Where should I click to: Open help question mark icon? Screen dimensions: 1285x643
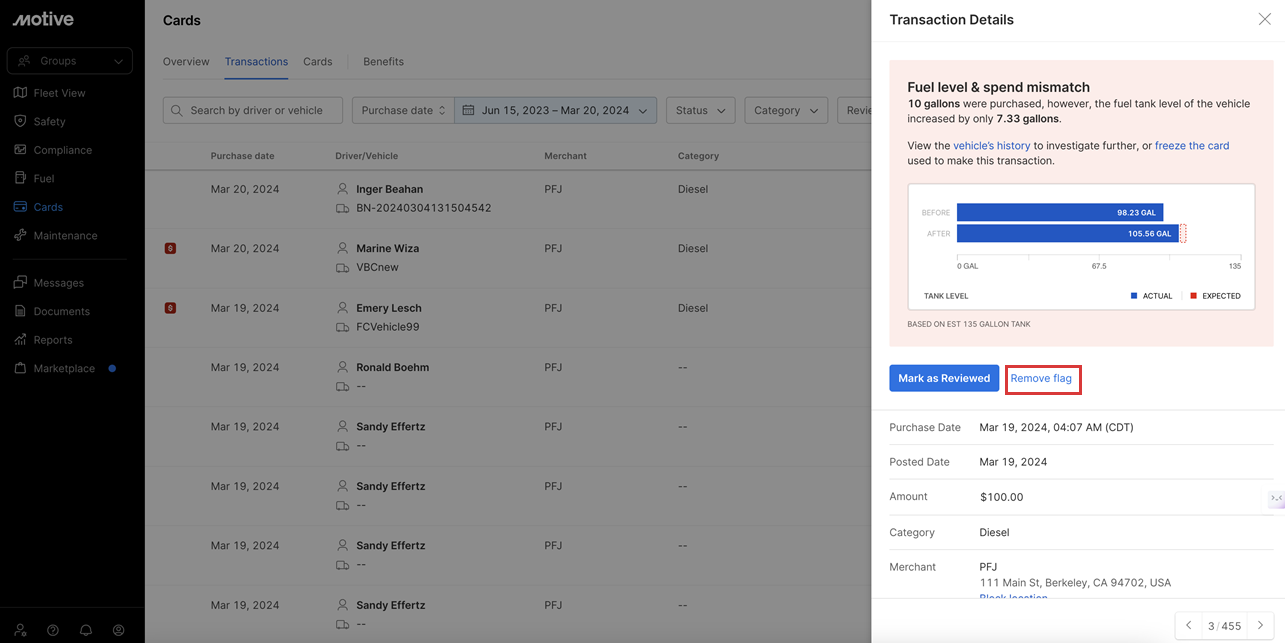click(53, 630)
